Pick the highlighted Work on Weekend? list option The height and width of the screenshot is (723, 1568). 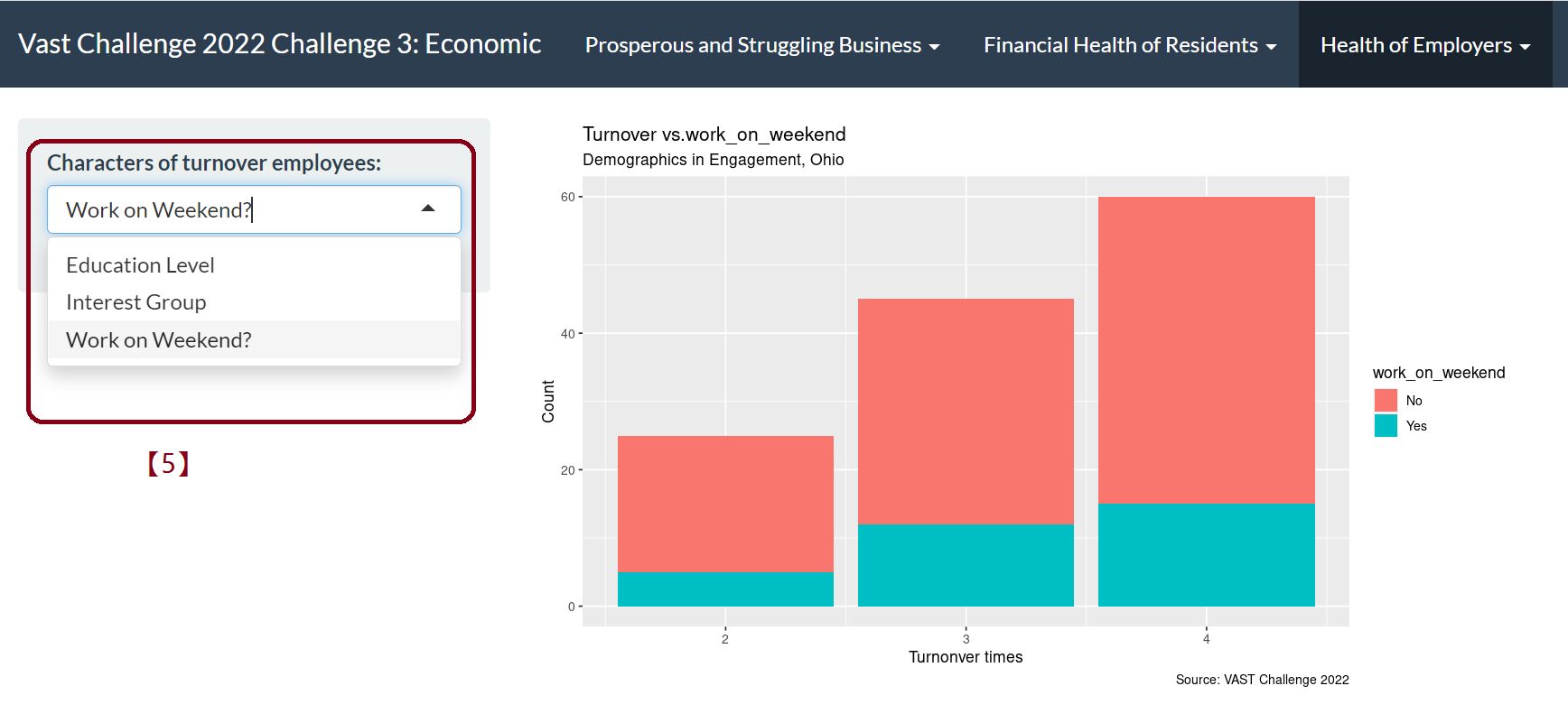(159, 340)
